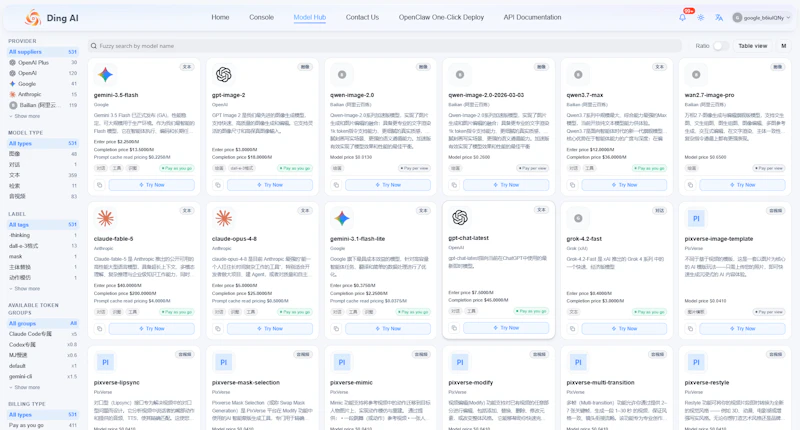Try Now on pixverse-image-template
Screen dimensions: 800x430
point(742,328)
